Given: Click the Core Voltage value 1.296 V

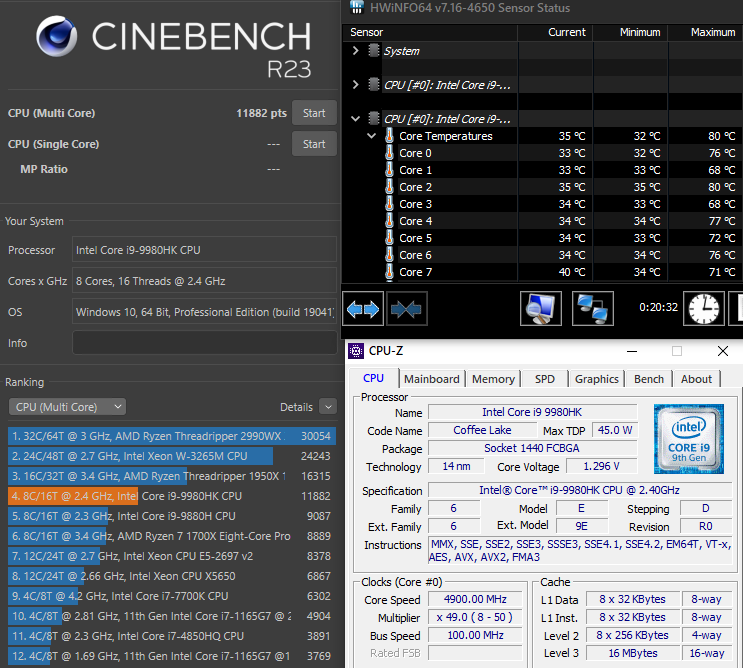Looking at the screenshot, I should click(601, 466).
